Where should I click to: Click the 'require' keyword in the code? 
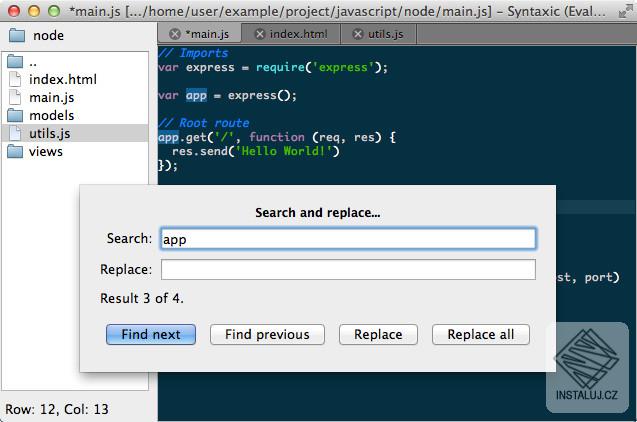280,67
